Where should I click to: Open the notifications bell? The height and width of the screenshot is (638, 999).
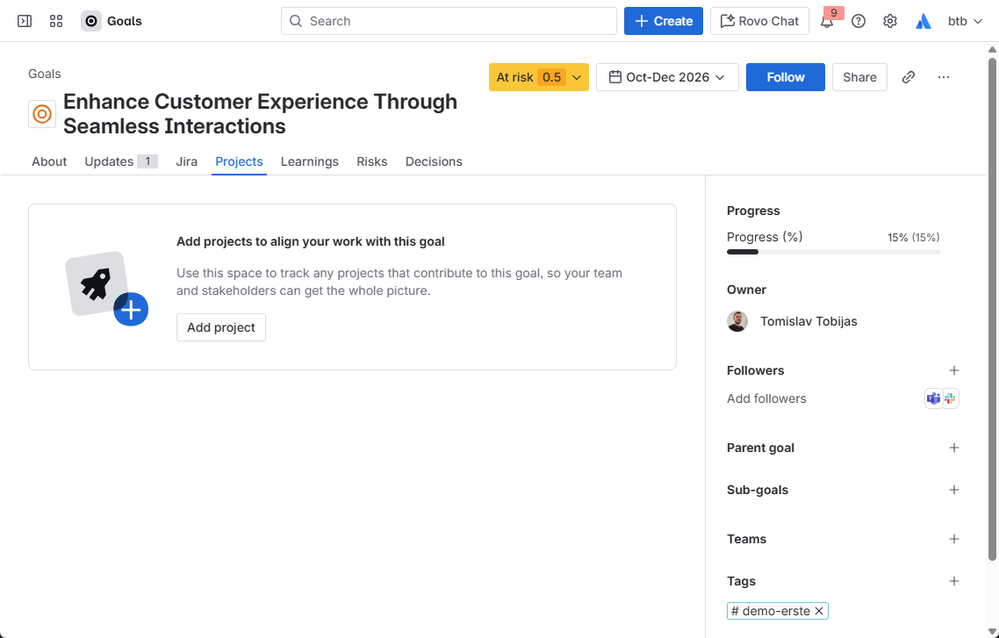pyautogui.click(x=827, y=21)
